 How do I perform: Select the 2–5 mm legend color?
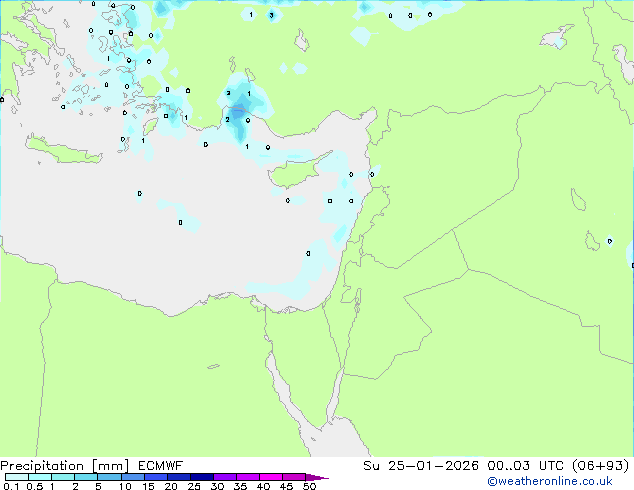(86, 477)
